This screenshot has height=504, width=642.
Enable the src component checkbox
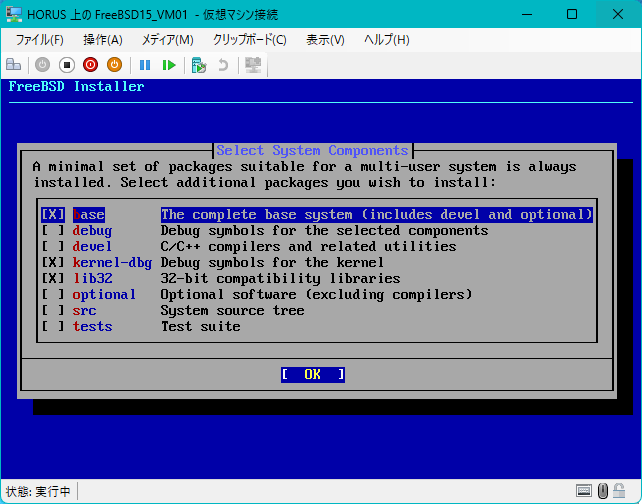point(53,310)
